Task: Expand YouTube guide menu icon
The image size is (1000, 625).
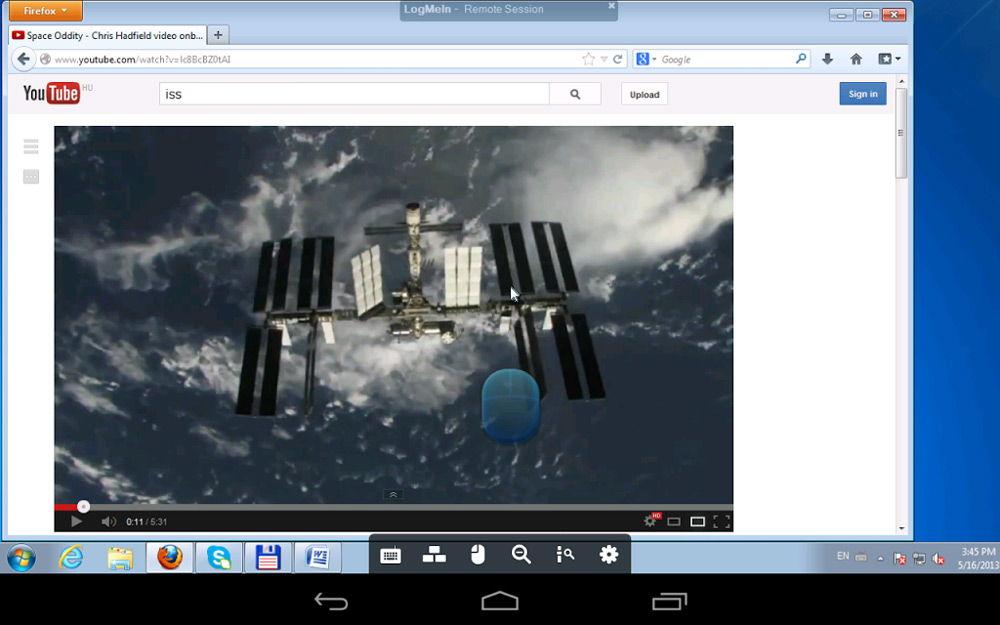Action: [31, 147]
